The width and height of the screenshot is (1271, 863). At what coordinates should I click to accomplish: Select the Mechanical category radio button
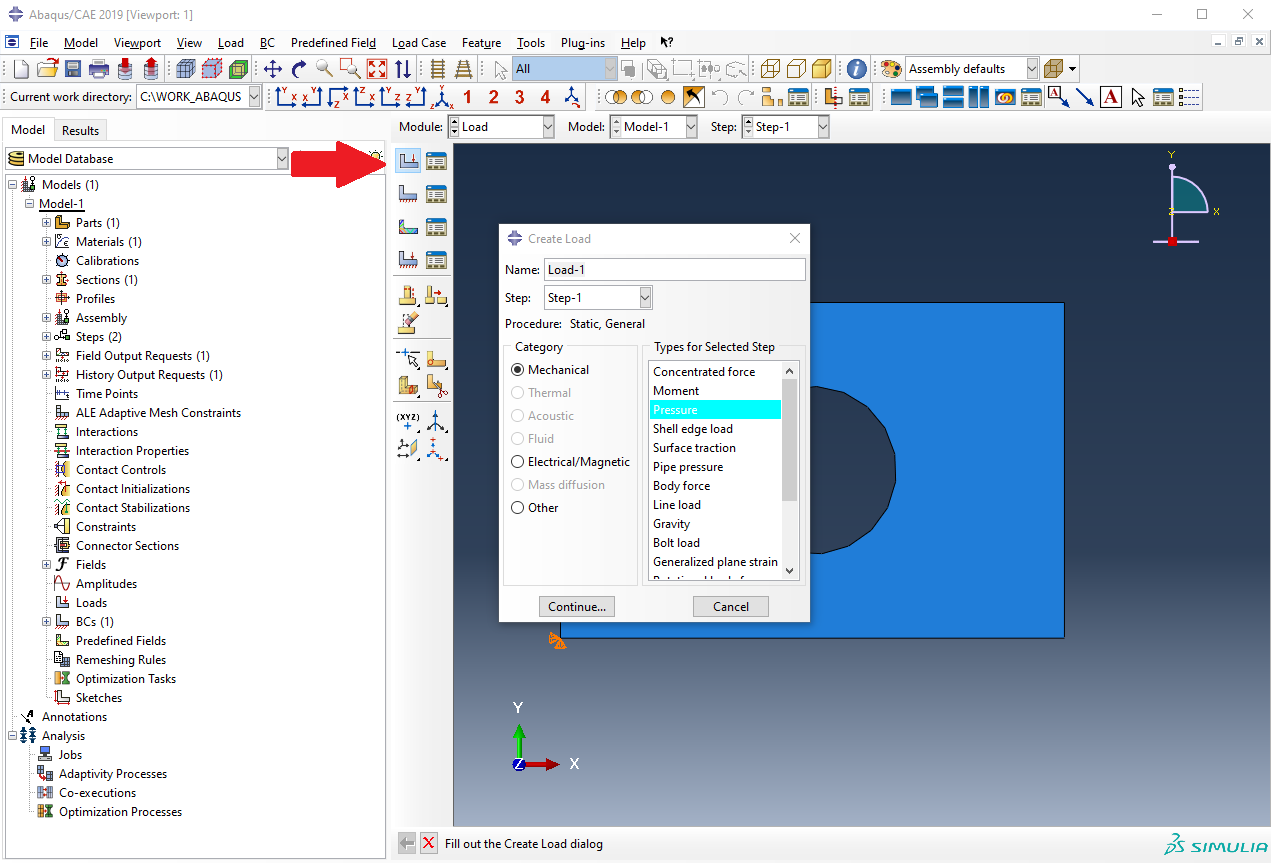pos(517,370)
